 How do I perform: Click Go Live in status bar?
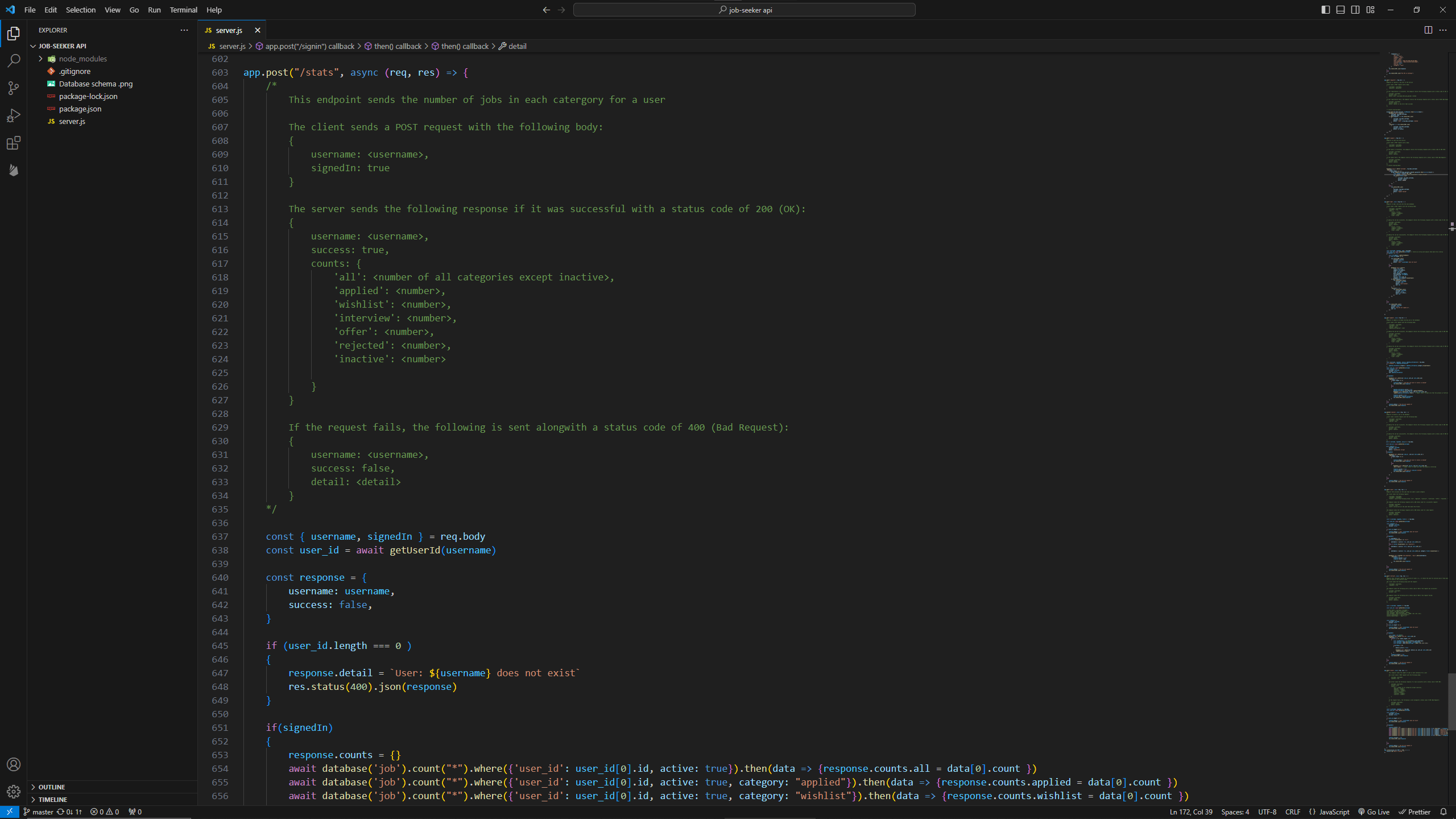click(1374, 812)
